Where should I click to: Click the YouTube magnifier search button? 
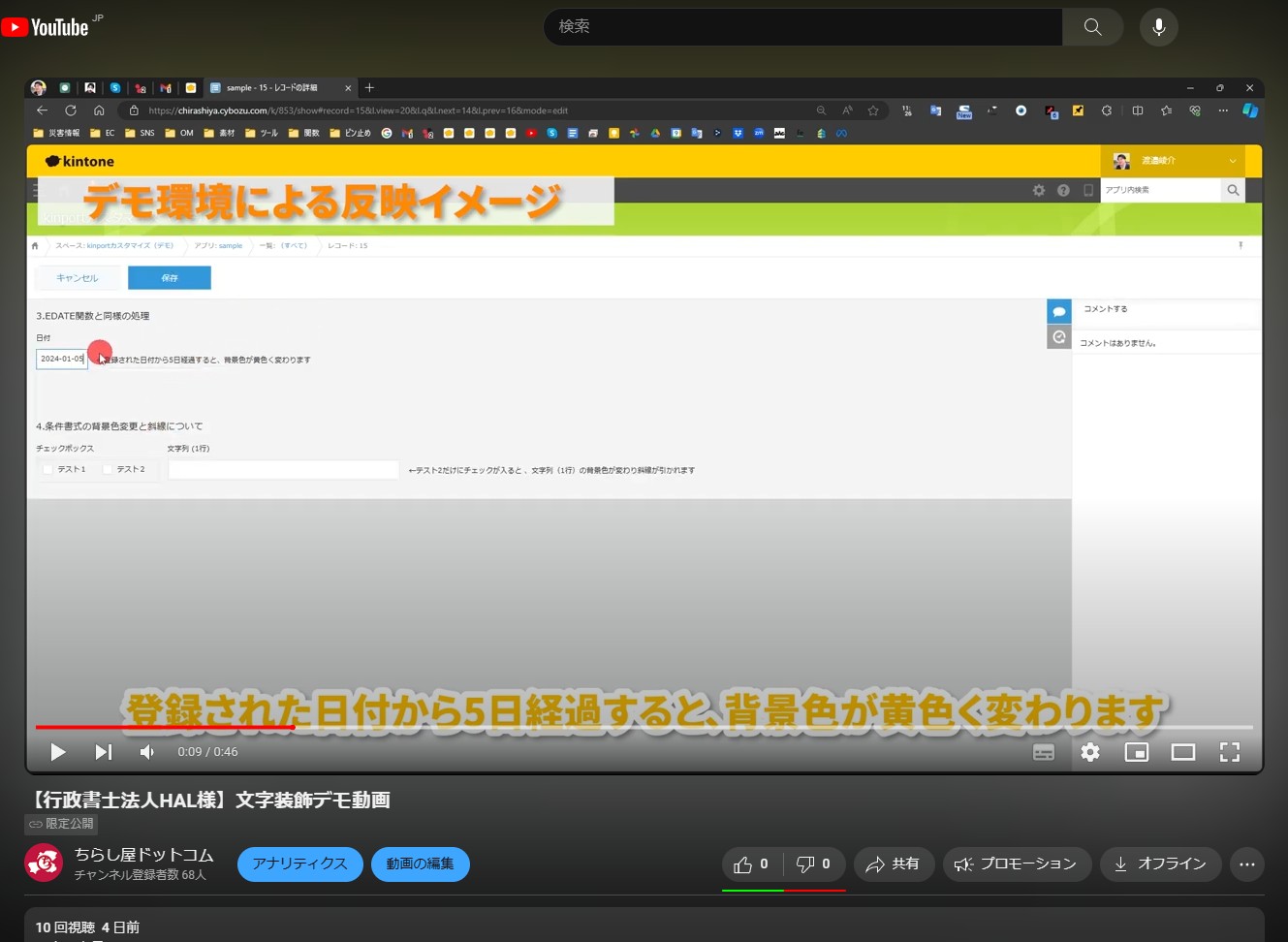[x=1093, y=27]
